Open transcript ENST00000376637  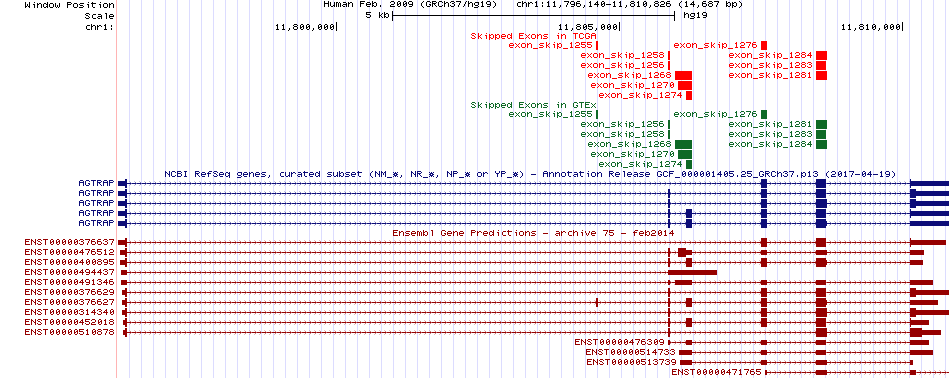point(70,242)
